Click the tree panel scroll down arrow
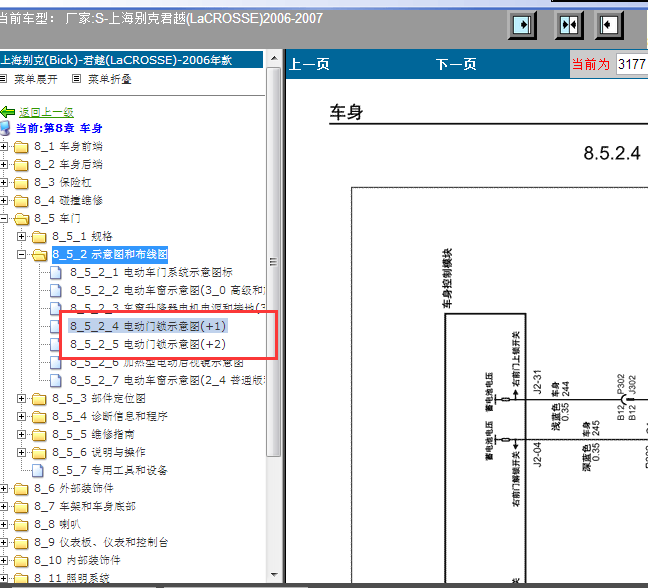 [x=274, y=574]
